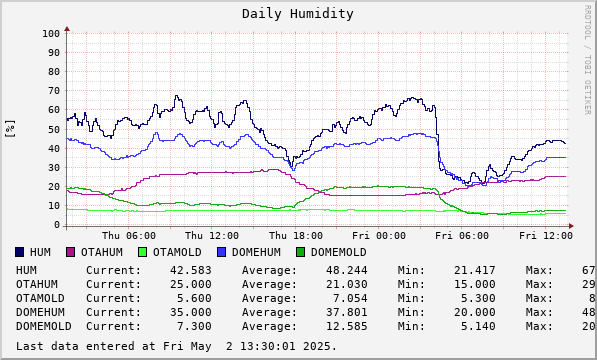This screenshot has width=597, height=360.
Task: Click the 'Daily Humidity' chart title
Action: pos(298,14)
